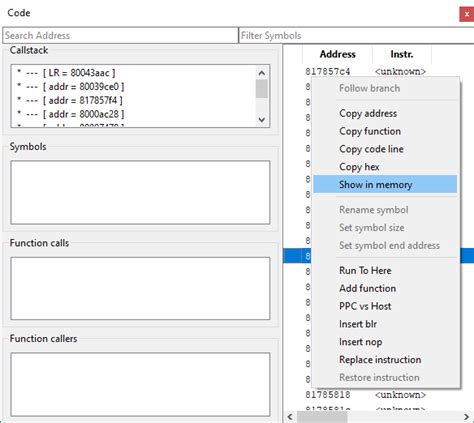
Task: Click the Instr. column header
Action: click(402, 54)
